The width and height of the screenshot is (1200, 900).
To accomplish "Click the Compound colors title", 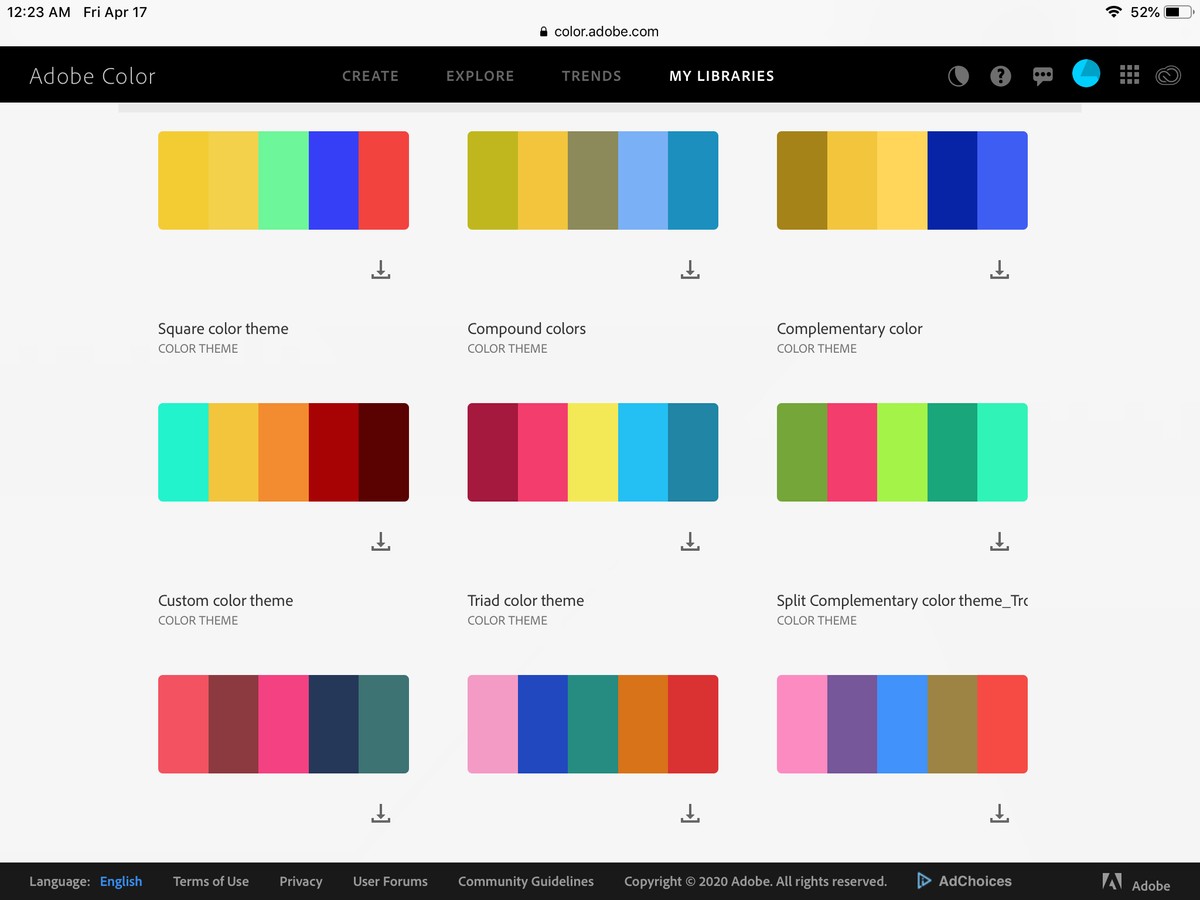I will tap(527, 329).
